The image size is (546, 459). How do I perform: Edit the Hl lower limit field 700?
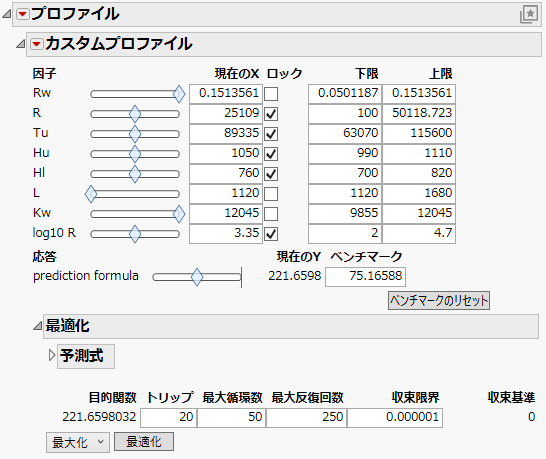[345, 174]
